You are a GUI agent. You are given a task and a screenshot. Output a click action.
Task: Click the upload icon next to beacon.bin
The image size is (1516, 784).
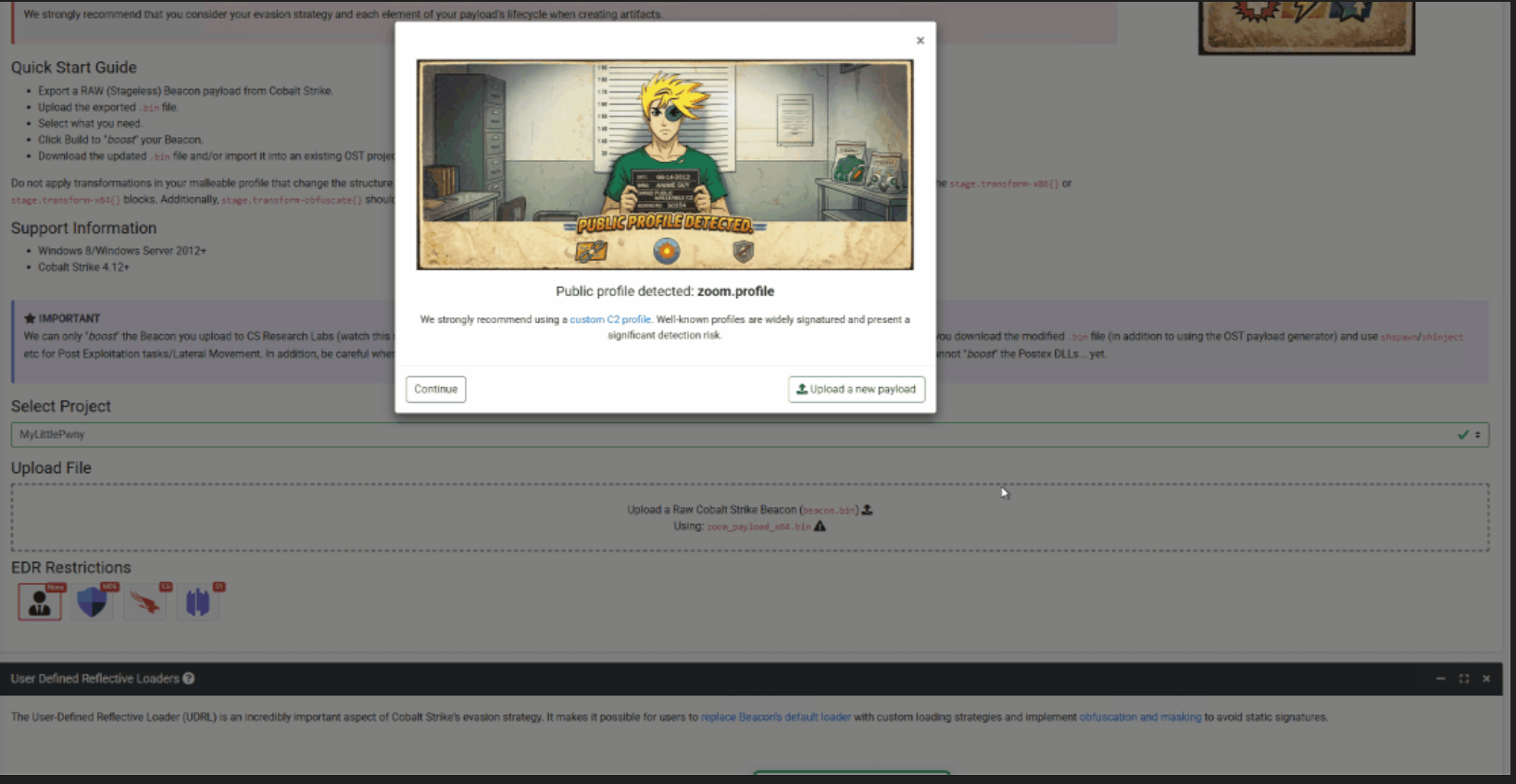(x=868, y=510)
